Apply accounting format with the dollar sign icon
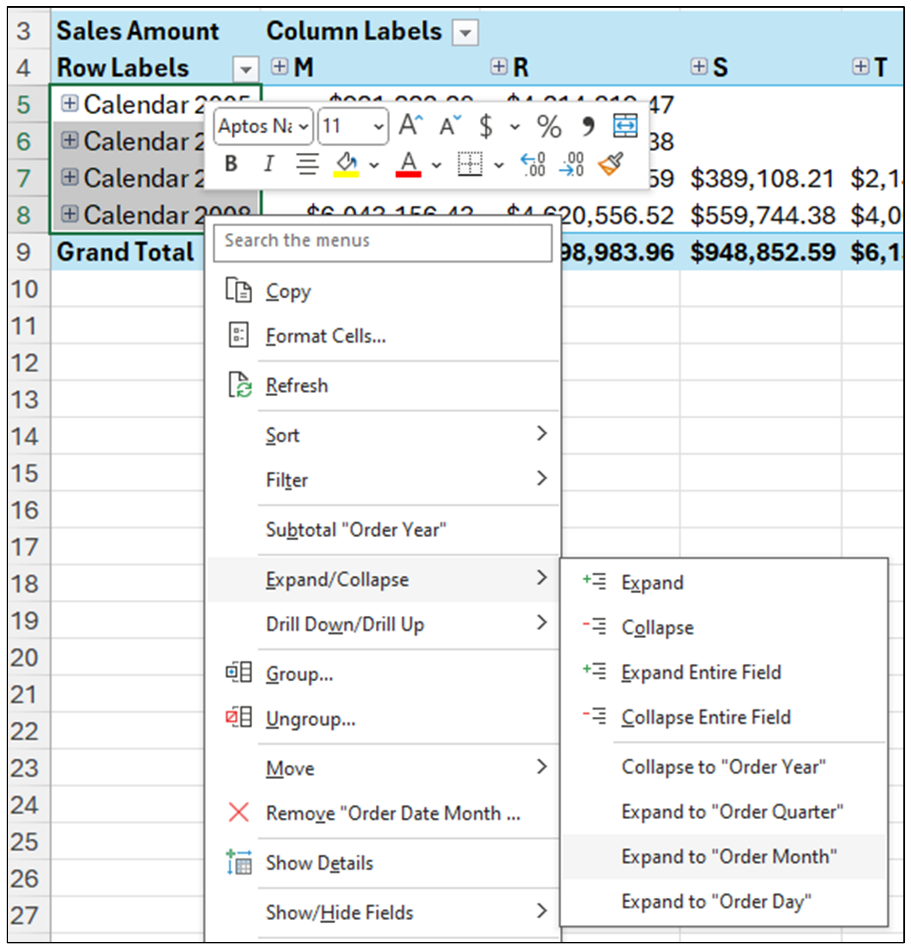This screenshot has width=911, height=952. 487,126
